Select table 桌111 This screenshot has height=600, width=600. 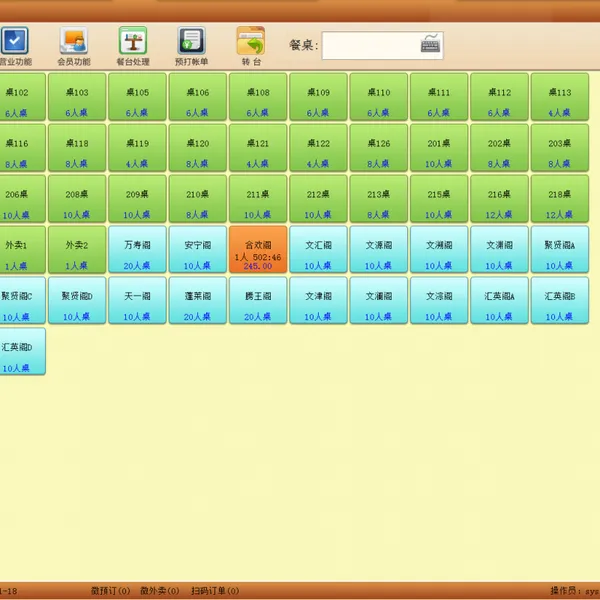[439, 97]
